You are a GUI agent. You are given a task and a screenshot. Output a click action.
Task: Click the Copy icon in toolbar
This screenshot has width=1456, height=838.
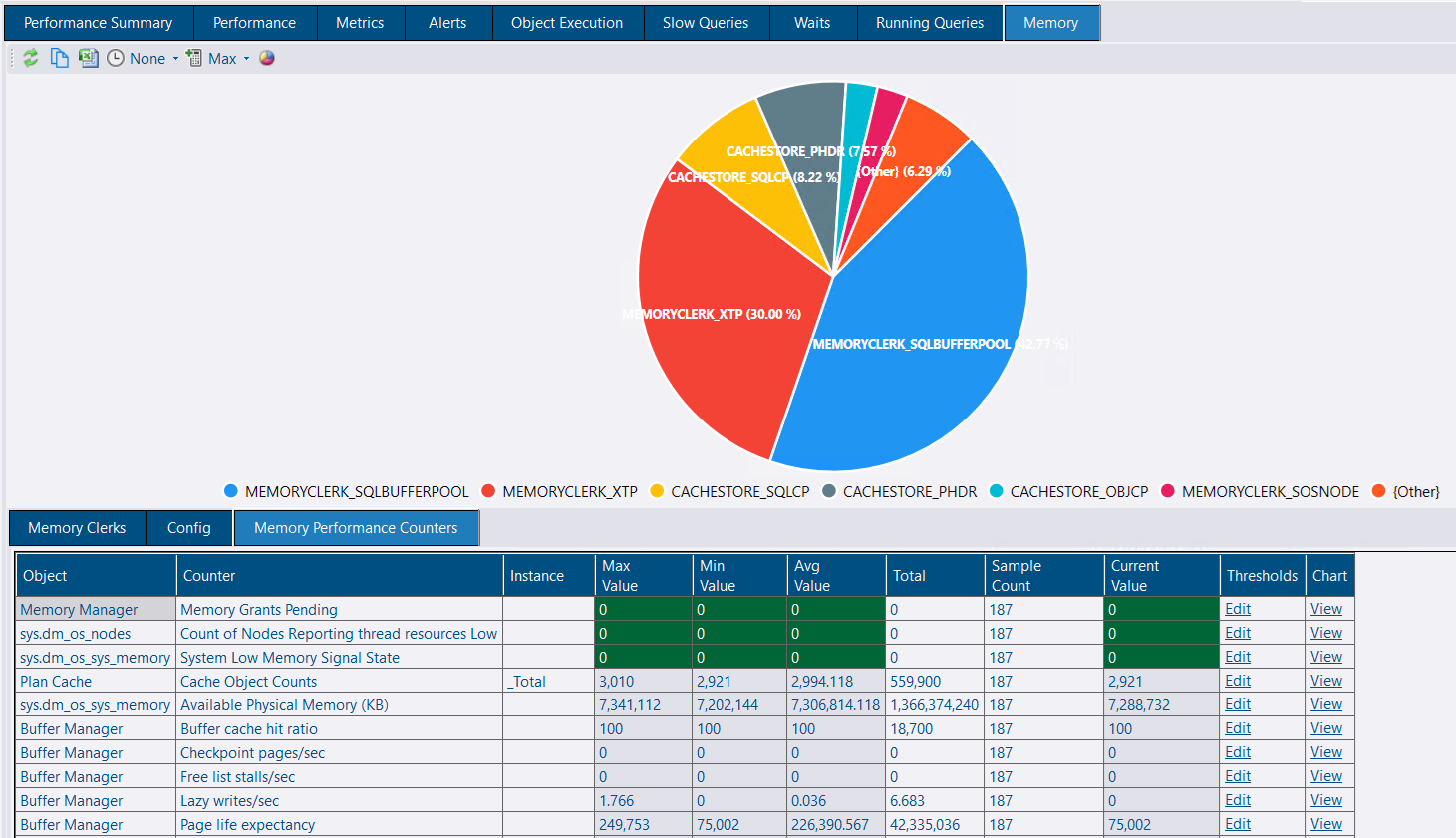coord(60,58)
